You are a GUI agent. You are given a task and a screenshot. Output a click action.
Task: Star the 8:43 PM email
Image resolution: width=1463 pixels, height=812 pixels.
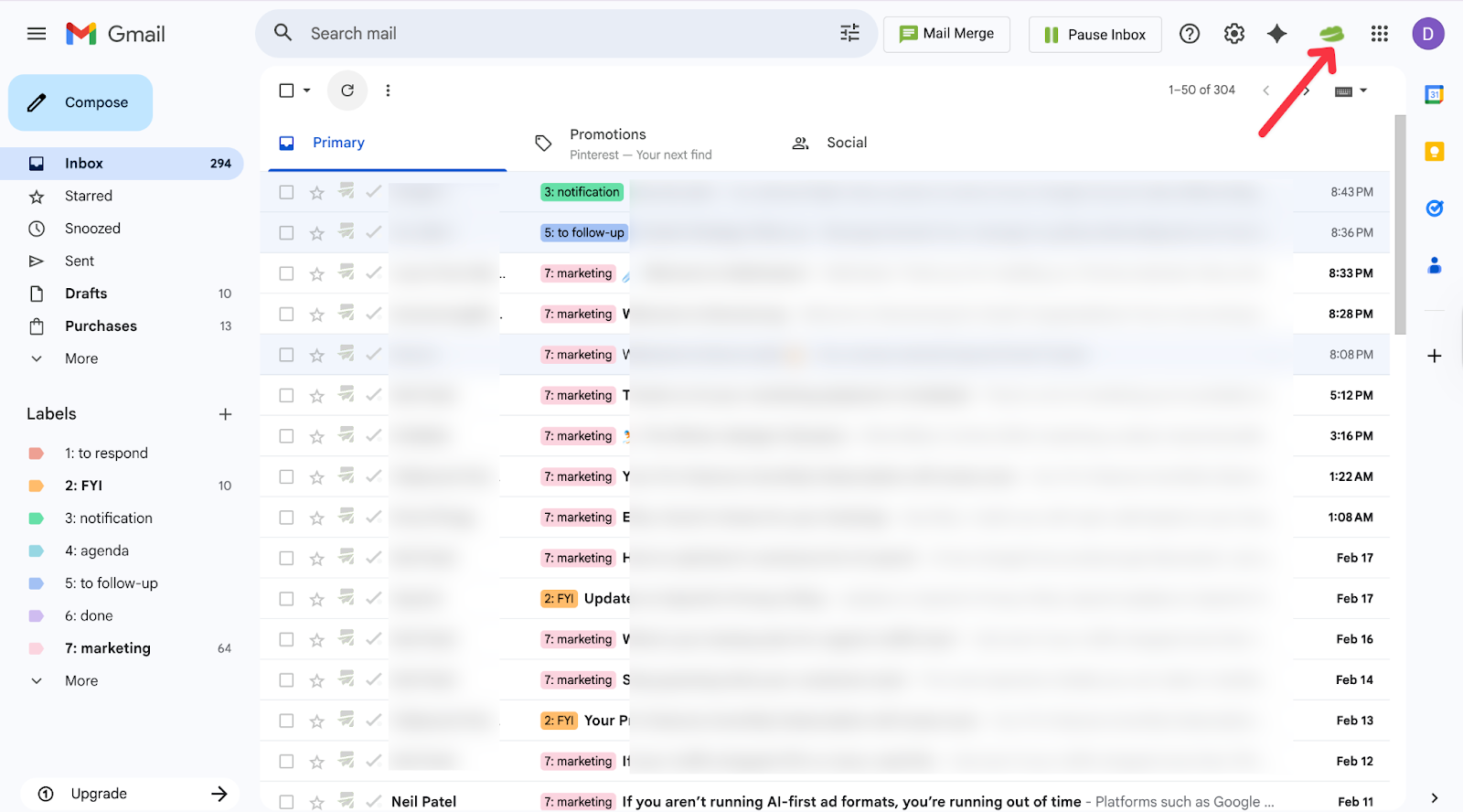316,193
